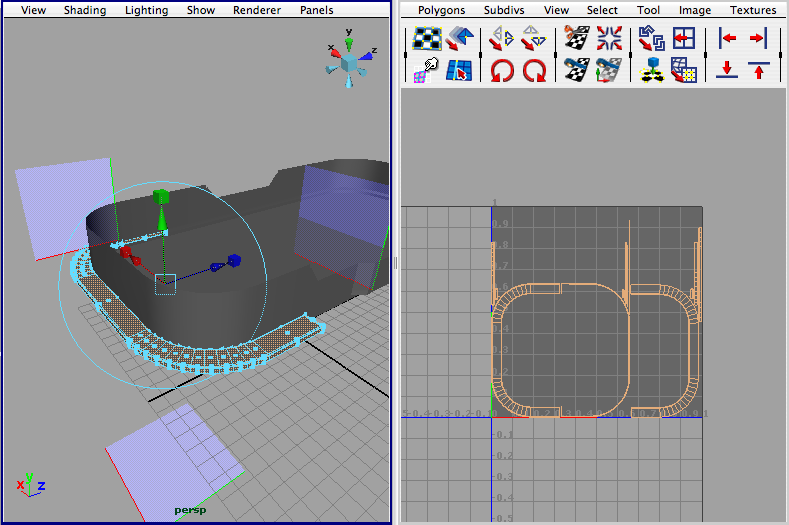
Task: Open the Subdivs menu
Action: 504,10
